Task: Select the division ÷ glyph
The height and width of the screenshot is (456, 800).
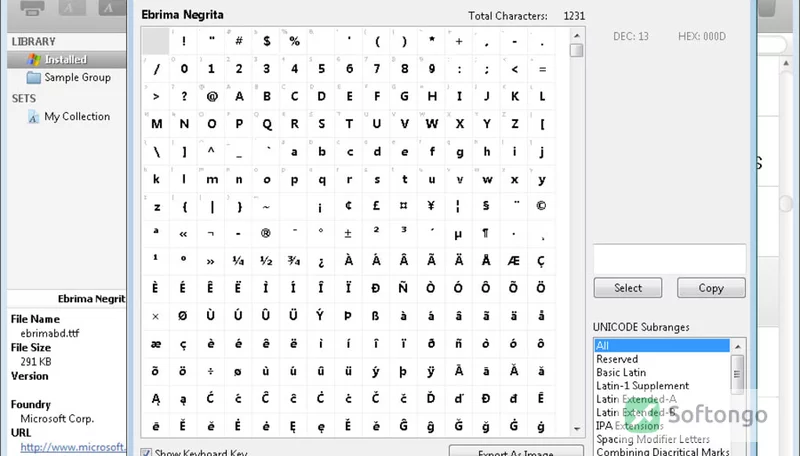Action: [x=211, y=371]
